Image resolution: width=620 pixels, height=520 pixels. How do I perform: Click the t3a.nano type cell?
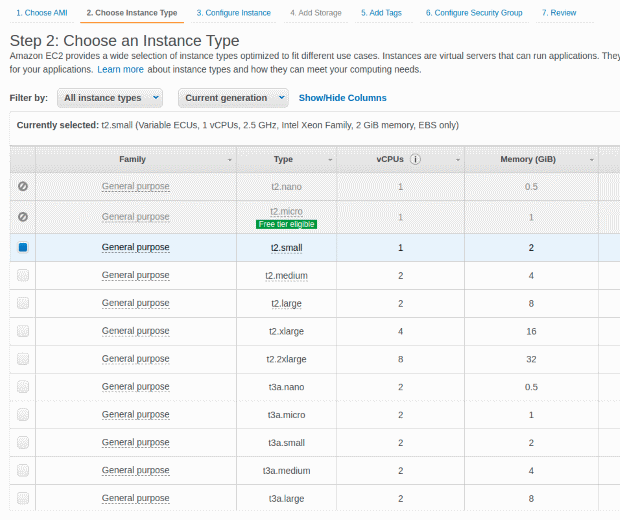coord(287,387)
